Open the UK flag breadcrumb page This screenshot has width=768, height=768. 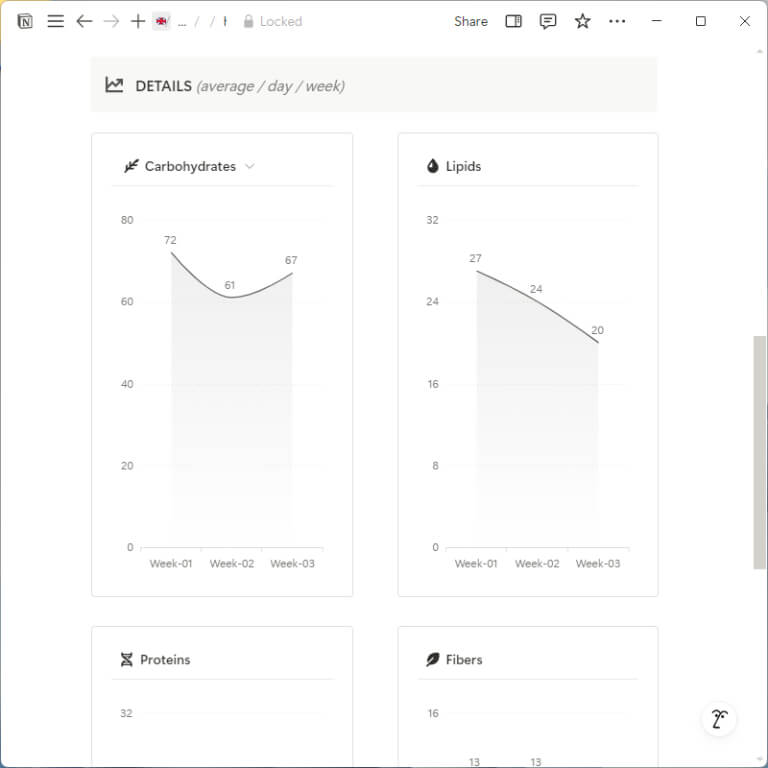[x=161, y=21]
